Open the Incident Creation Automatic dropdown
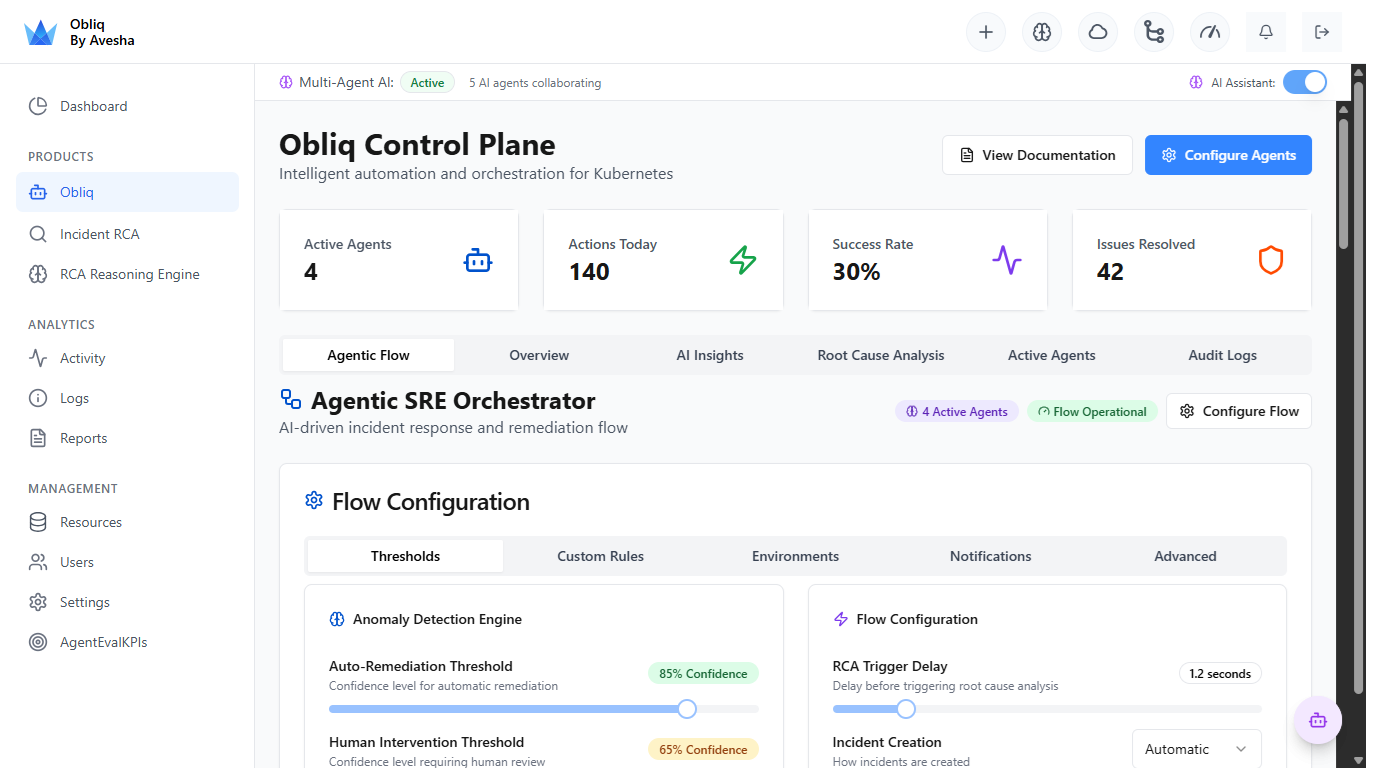Image resolution: width=1373 pixels, height=780 pixels. point(1196,749)
